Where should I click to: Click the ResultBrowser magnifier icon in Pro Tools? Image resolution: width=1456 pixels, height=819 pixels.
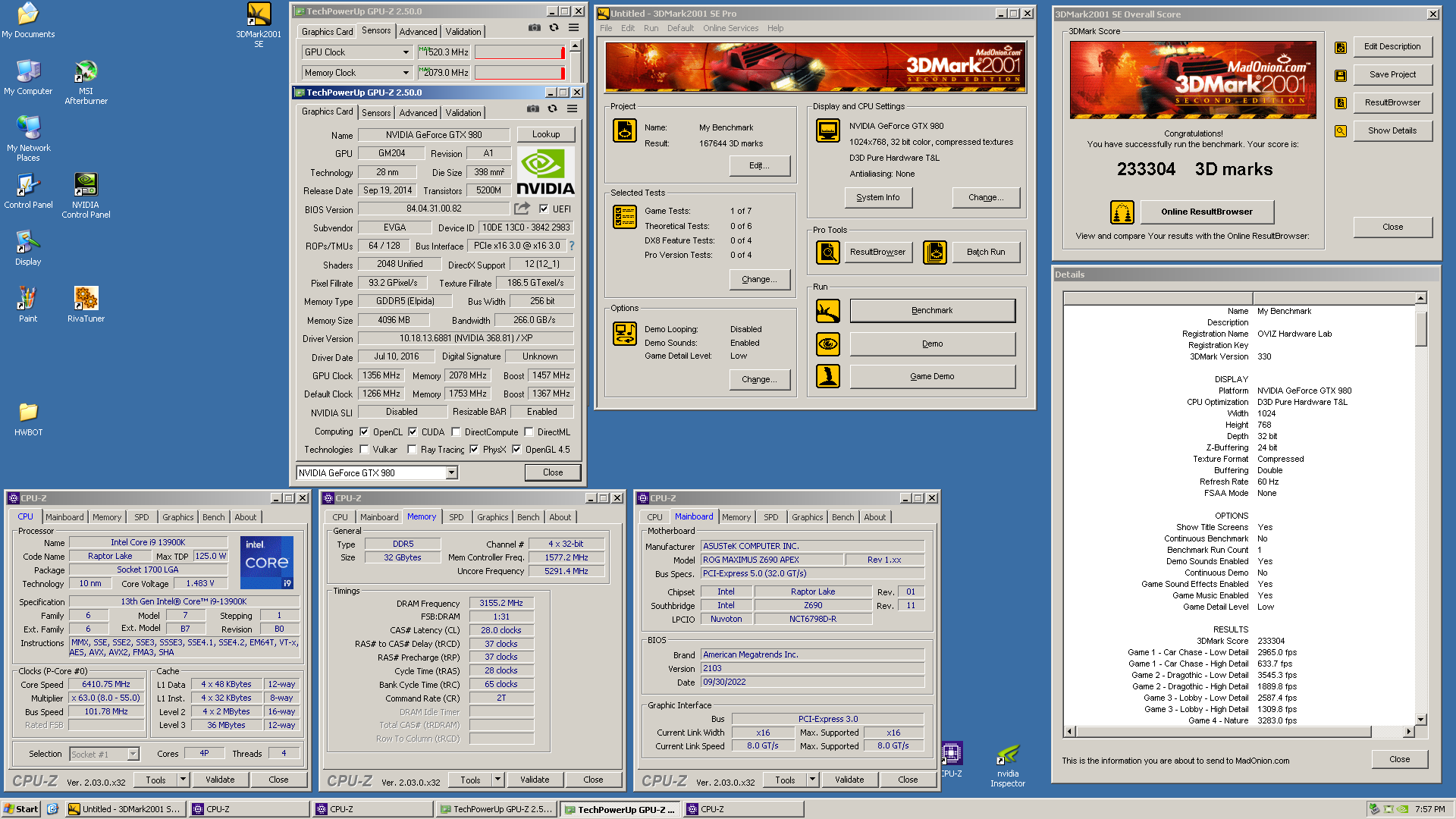(828, 252)
